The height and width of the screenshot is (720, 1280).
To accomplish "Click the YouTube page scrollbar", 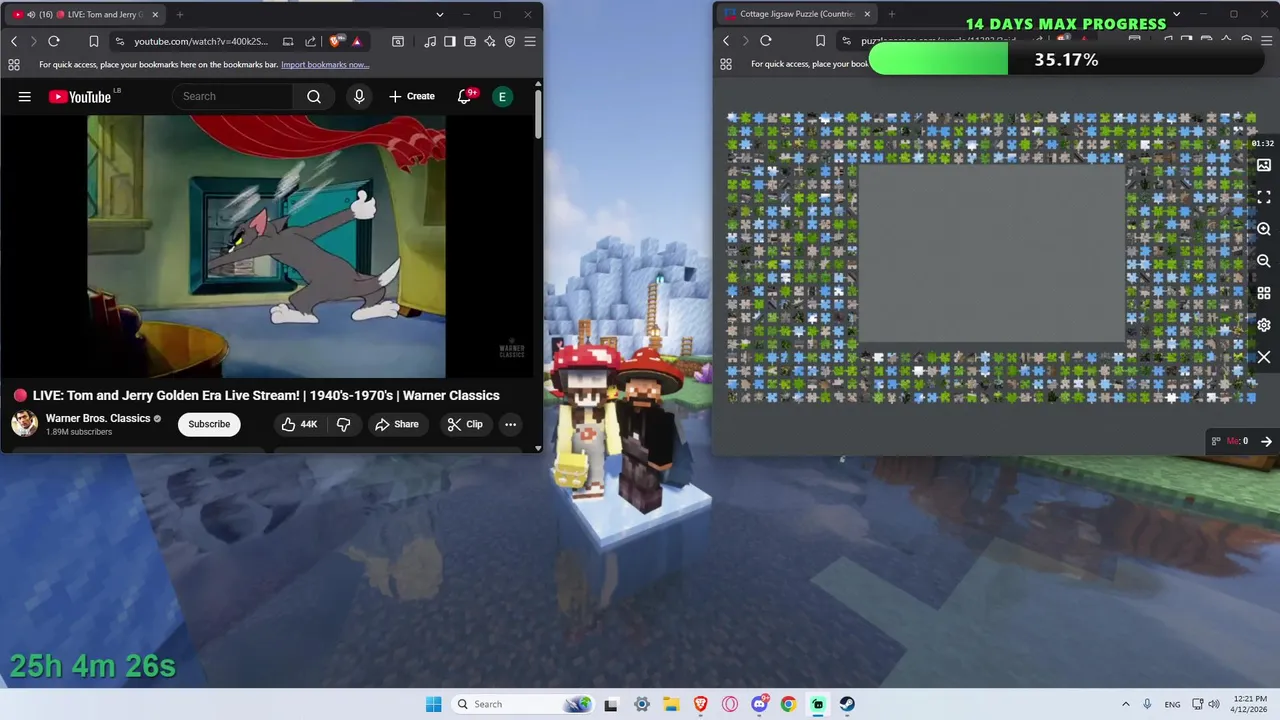I will point(538,115).
